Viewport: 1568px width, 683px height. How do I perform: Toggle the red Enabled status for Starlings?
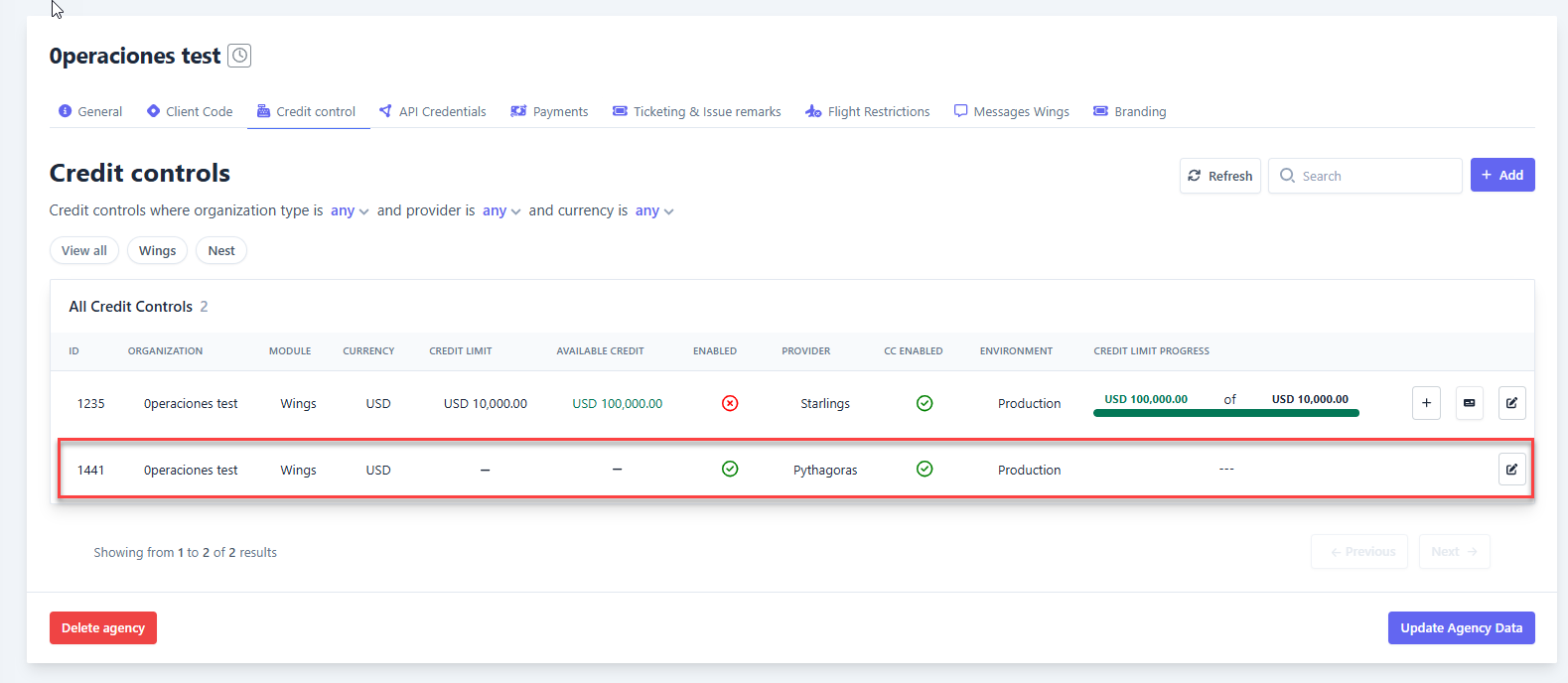(x=730, y=403)
